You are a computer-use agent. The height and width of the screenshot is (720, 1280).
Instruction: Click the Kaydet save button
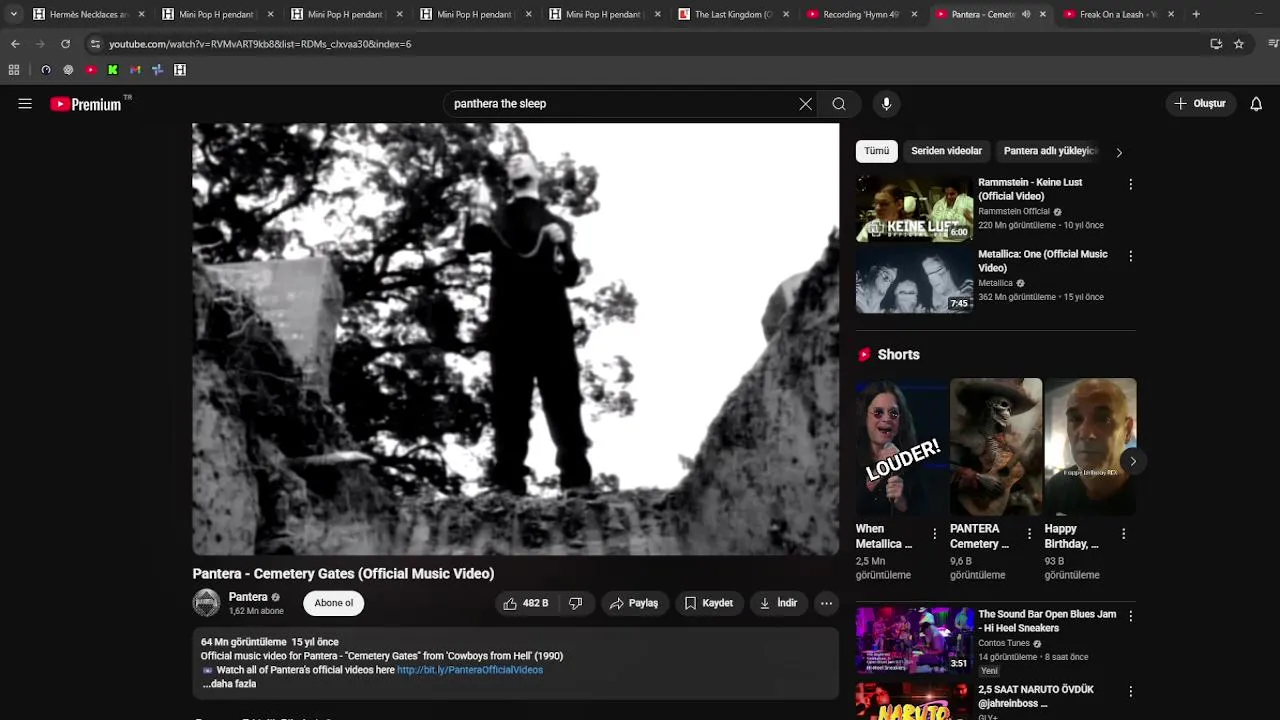coord(709,603)
